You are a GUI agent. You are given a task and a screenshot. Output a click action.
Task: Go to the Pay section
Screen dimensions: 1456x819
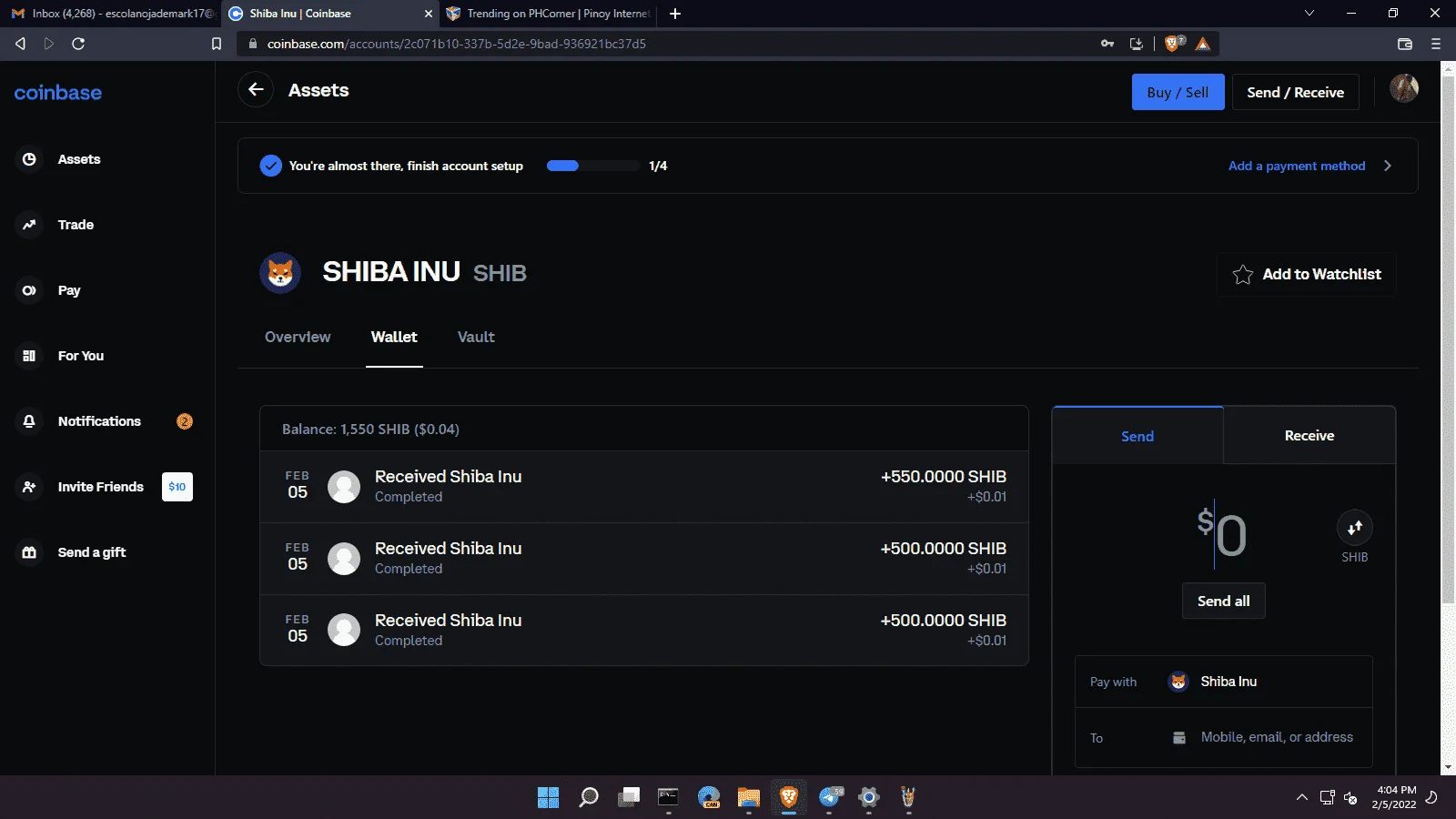tap(50, 290)
